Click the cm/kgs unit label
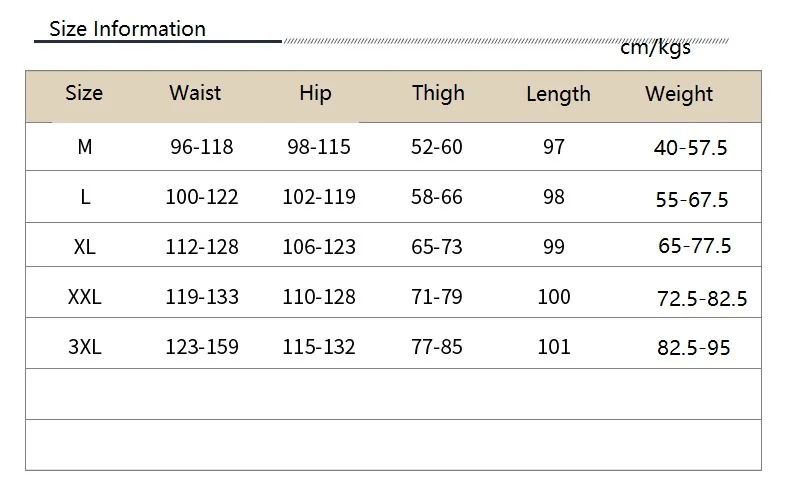 click(655, 48)
